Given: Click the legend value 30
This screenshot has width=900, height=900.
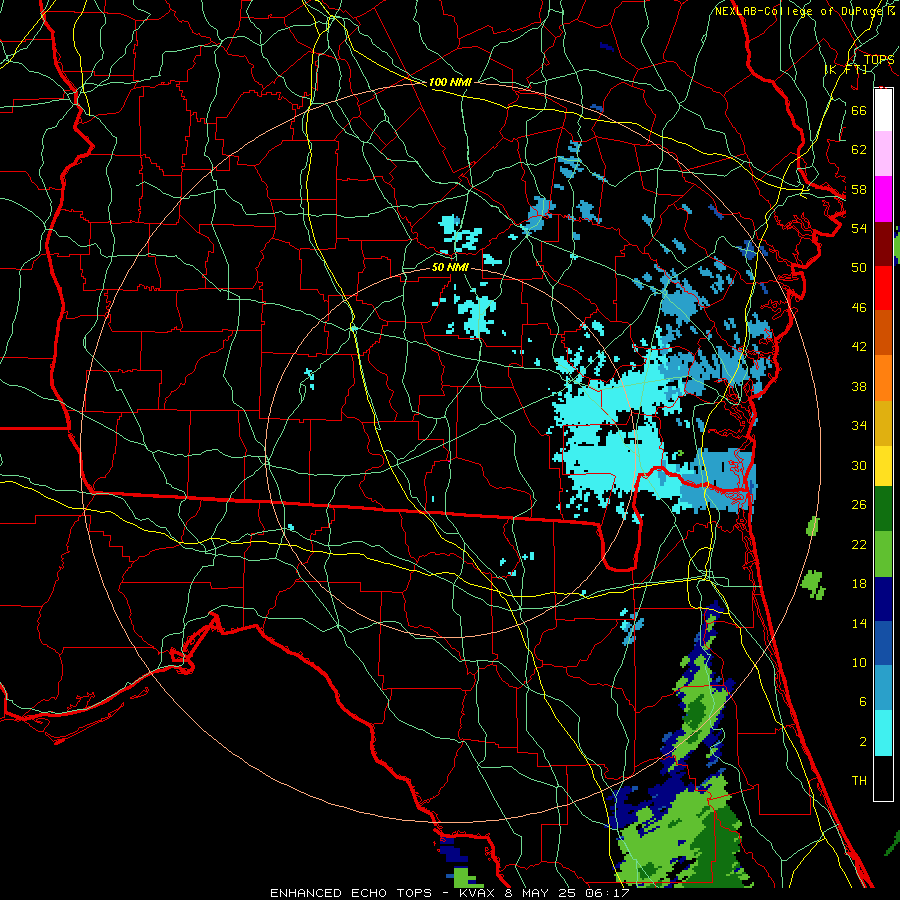Looking at the screenshot, I should click(859, 465).
